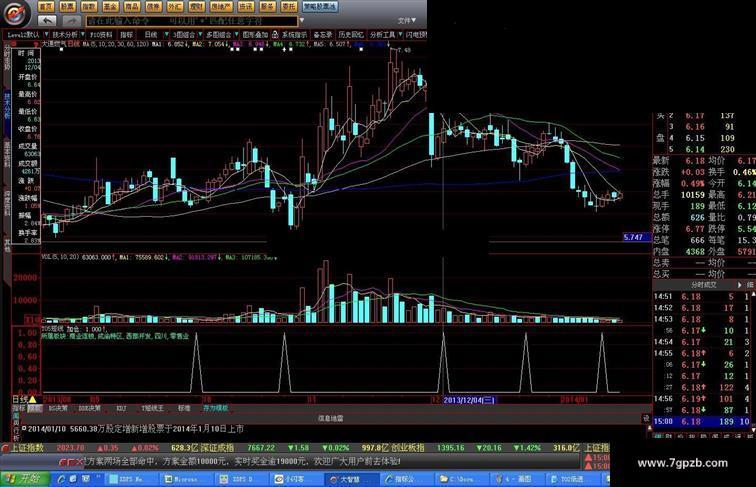Open the 首页 home button
This screenshot has height=487, width=756.
45,6
